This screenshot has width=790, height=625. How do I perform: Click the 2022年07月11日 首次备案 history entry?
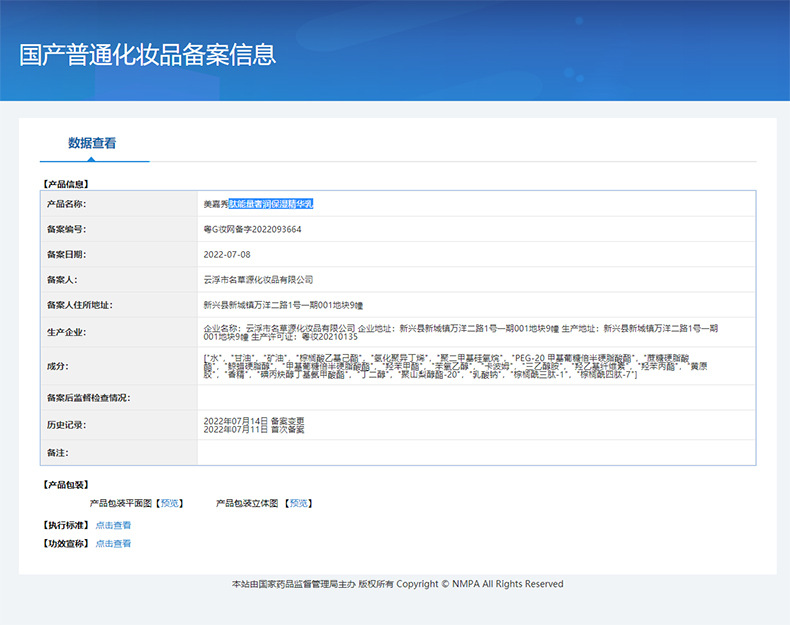point(254,429)
